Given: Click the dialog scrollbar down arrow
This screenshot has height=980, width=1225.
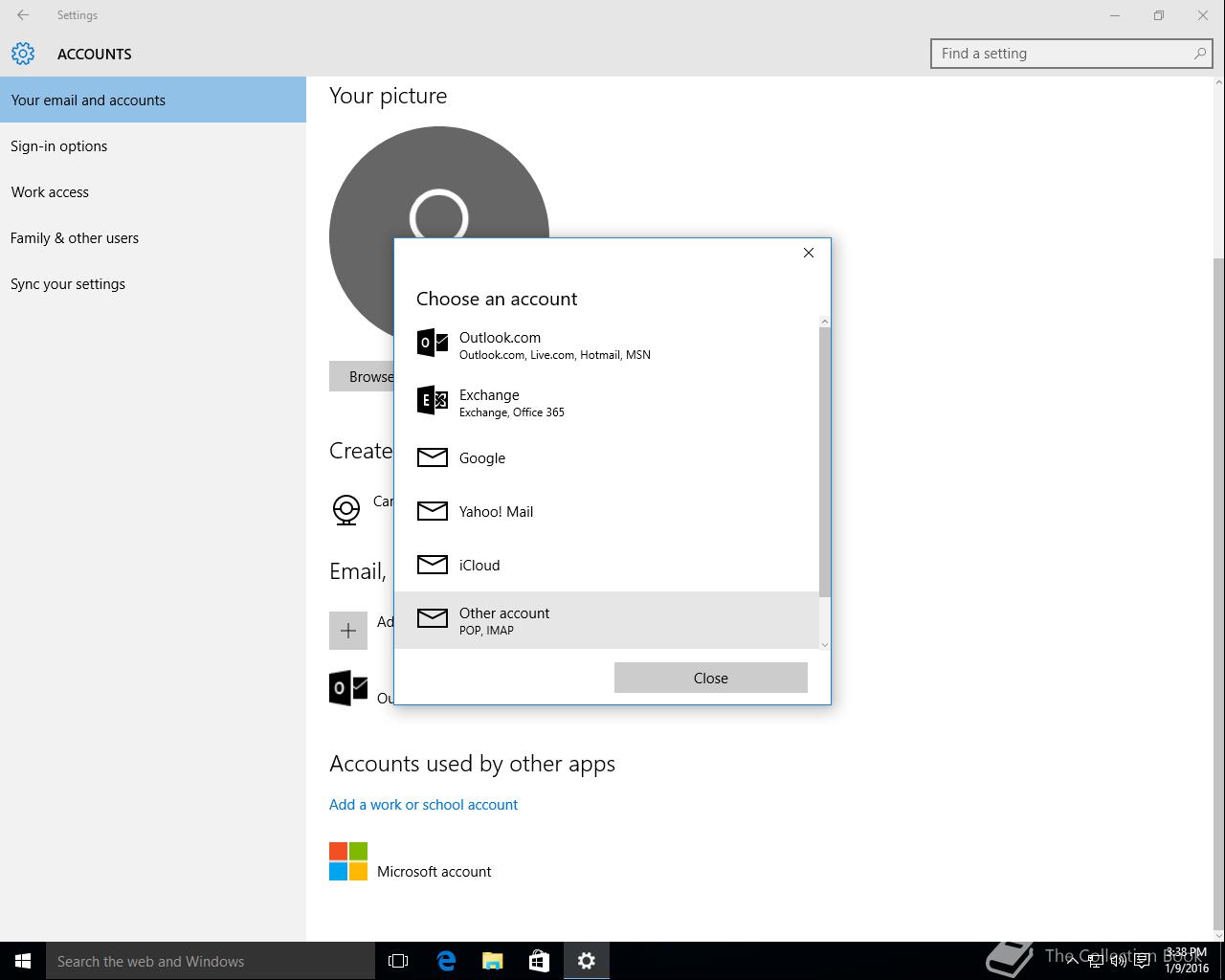Looking at the screenshot, I should point(825,644).
